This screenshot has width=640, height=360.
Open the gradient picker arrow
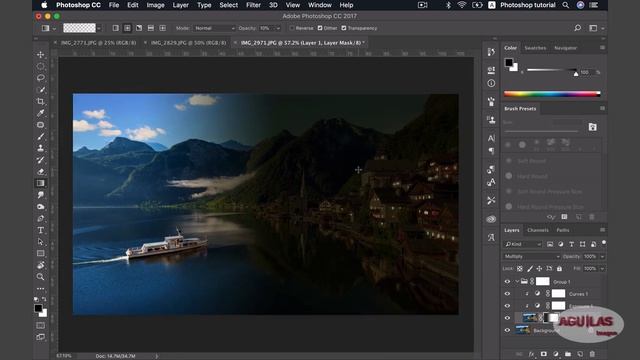[99, 28]
